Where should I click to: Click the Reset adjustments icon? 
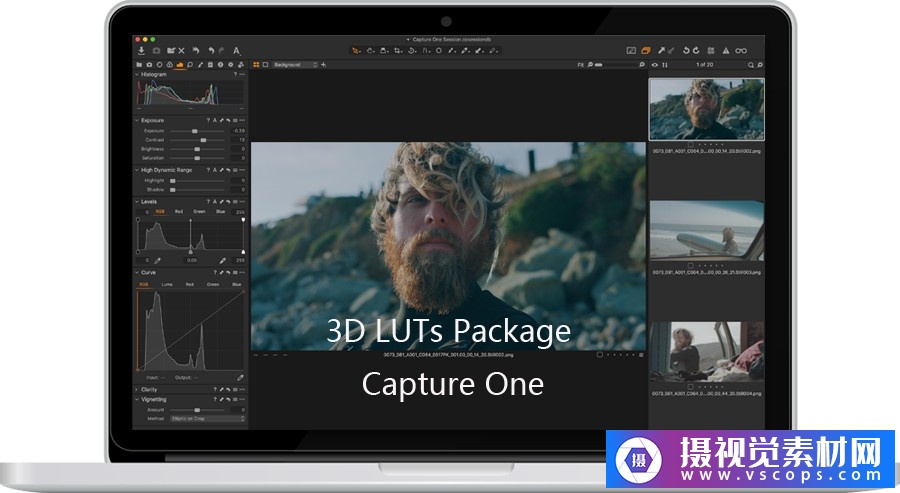(x=196, y=51)
